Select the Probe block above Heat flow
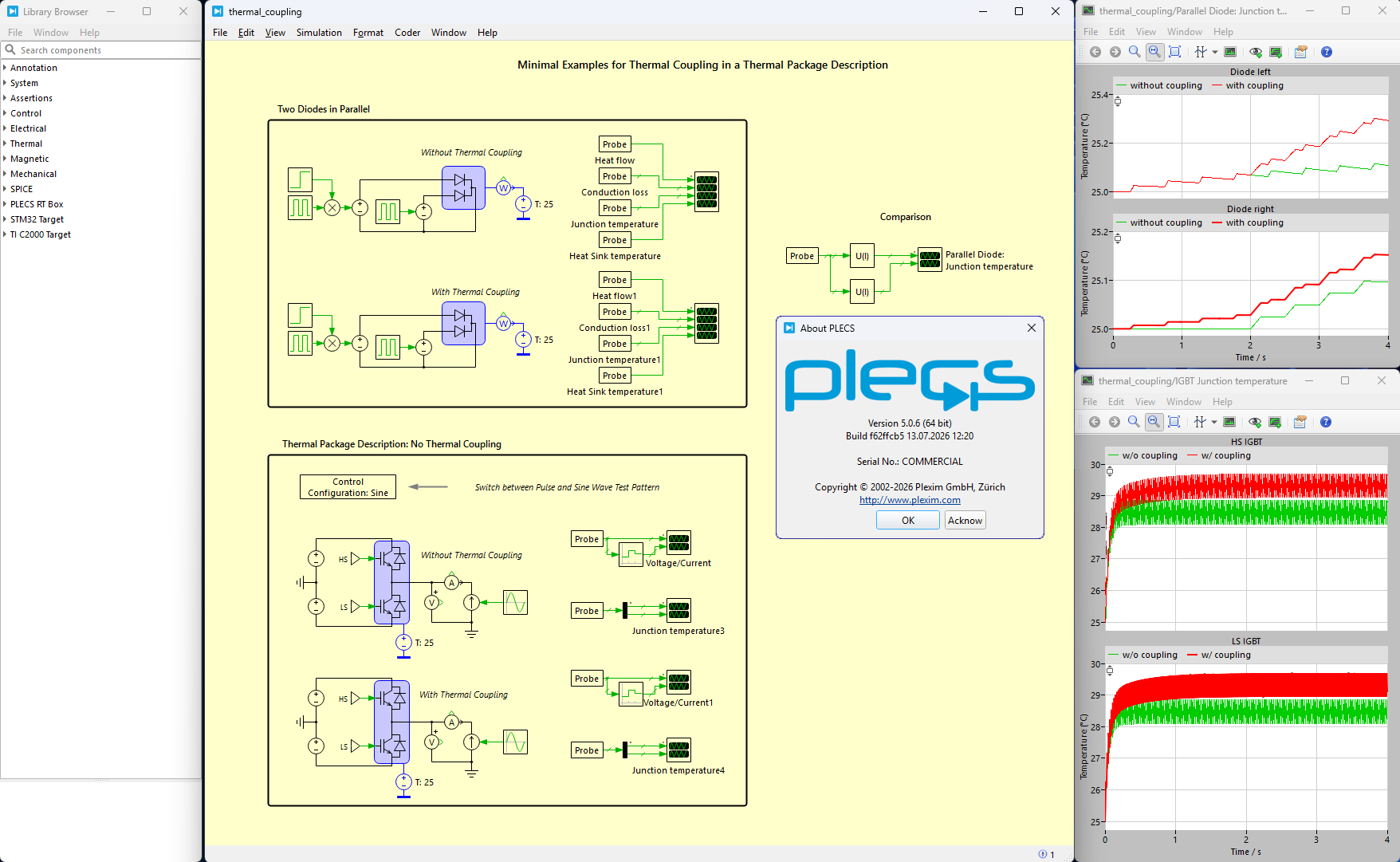This screenshot has width=1400, height=862. 615,144
